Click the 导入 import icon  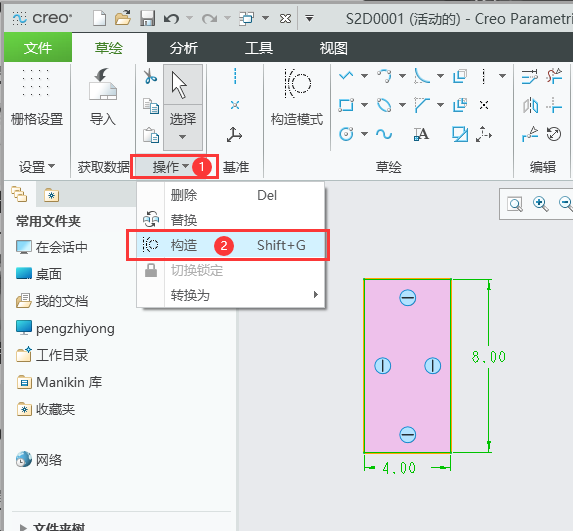coord(103,84)
